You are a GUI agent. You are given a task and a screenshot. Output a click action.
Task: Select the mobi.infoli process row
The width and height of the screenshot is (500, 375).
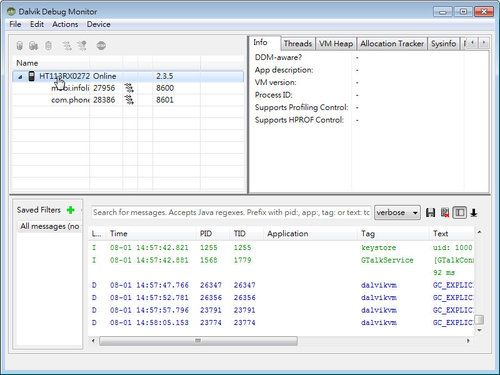click(x=128, y=88)
